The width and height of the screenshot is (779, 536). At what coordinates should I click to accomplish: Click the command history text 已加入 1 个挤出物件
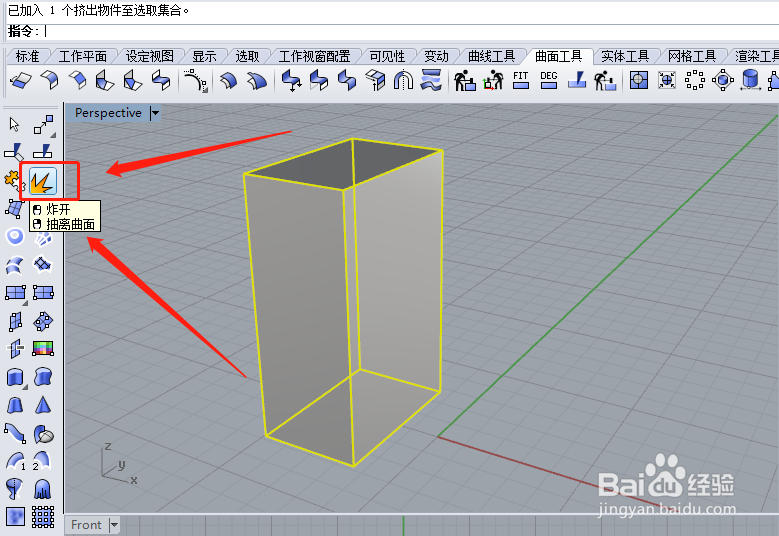pos(99,10)
